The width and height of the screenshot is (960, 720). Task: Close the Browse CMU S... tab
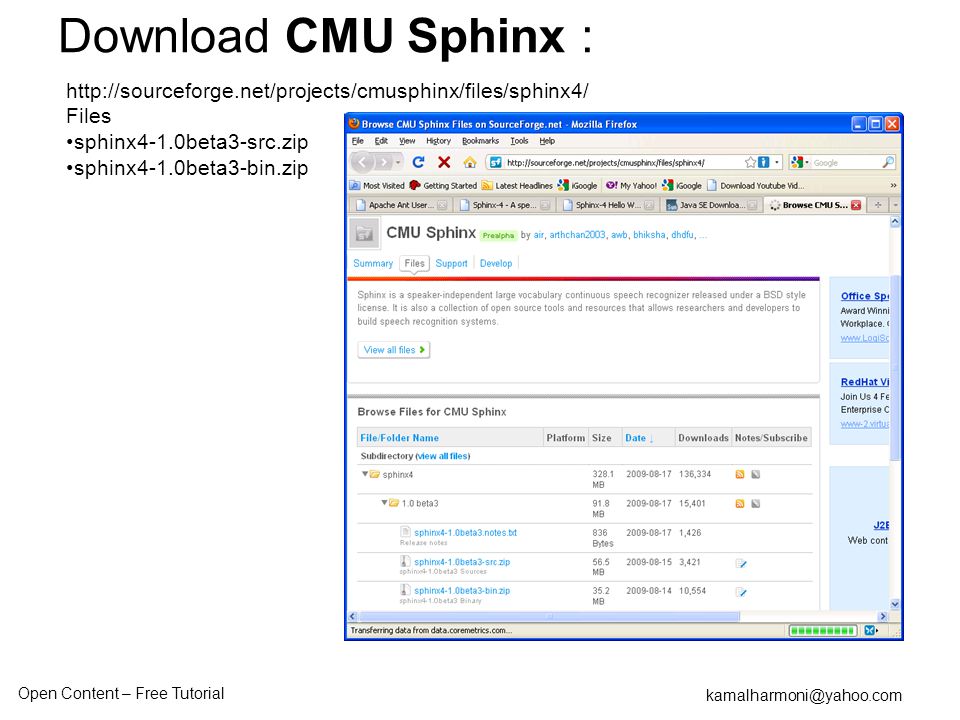(x=856, y=205)
